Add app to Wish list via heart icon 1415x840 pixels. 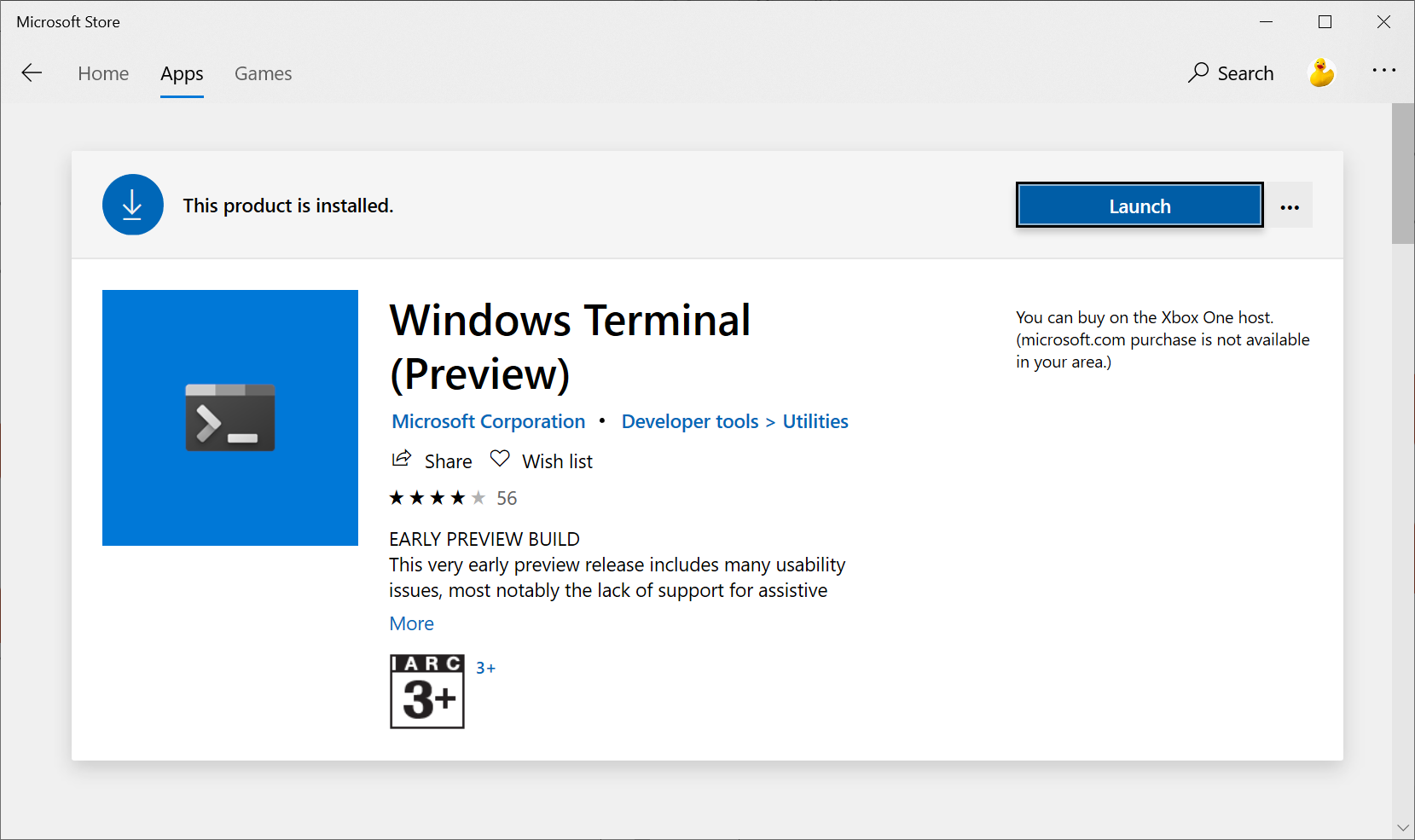[x=499, y=459]
